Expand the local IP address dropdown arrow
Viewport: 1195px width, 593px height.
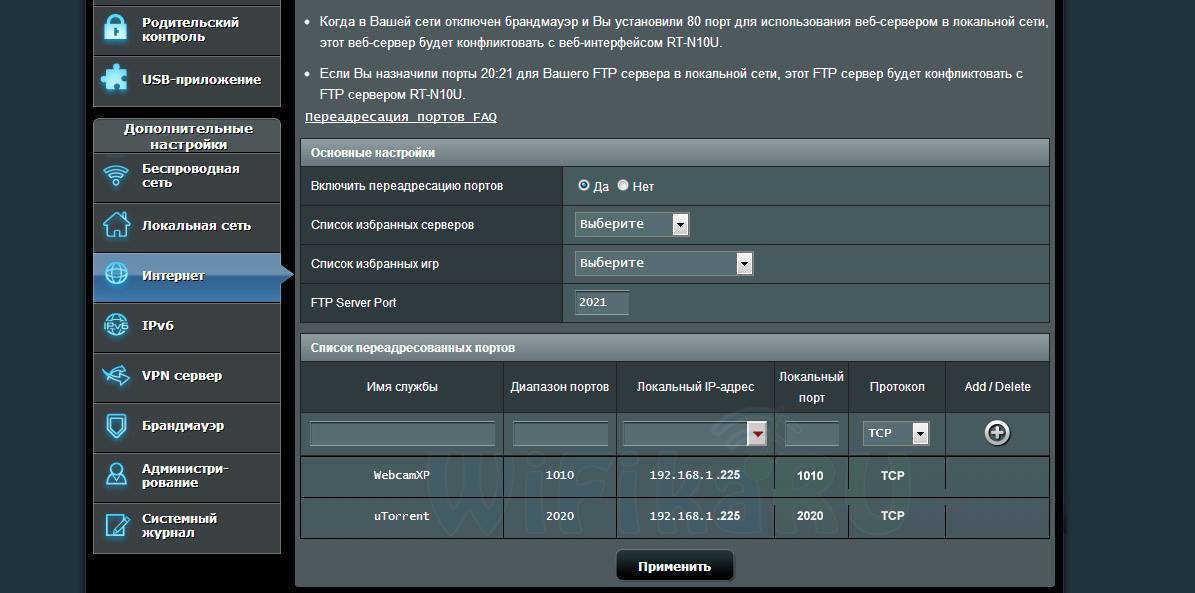758,433
